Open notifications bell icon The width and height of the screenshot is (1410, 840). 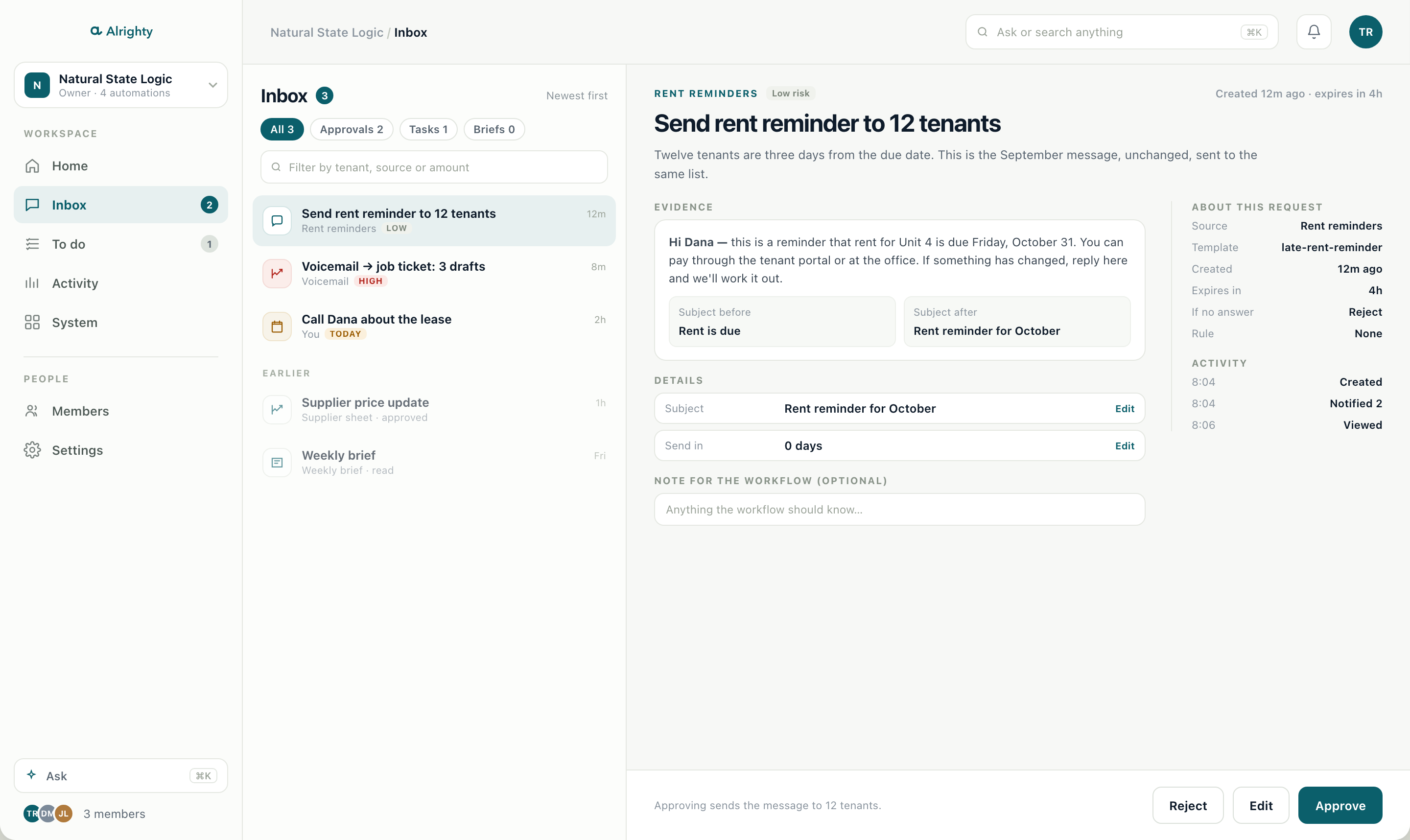pyautogui.click(x=1314, y=32)
